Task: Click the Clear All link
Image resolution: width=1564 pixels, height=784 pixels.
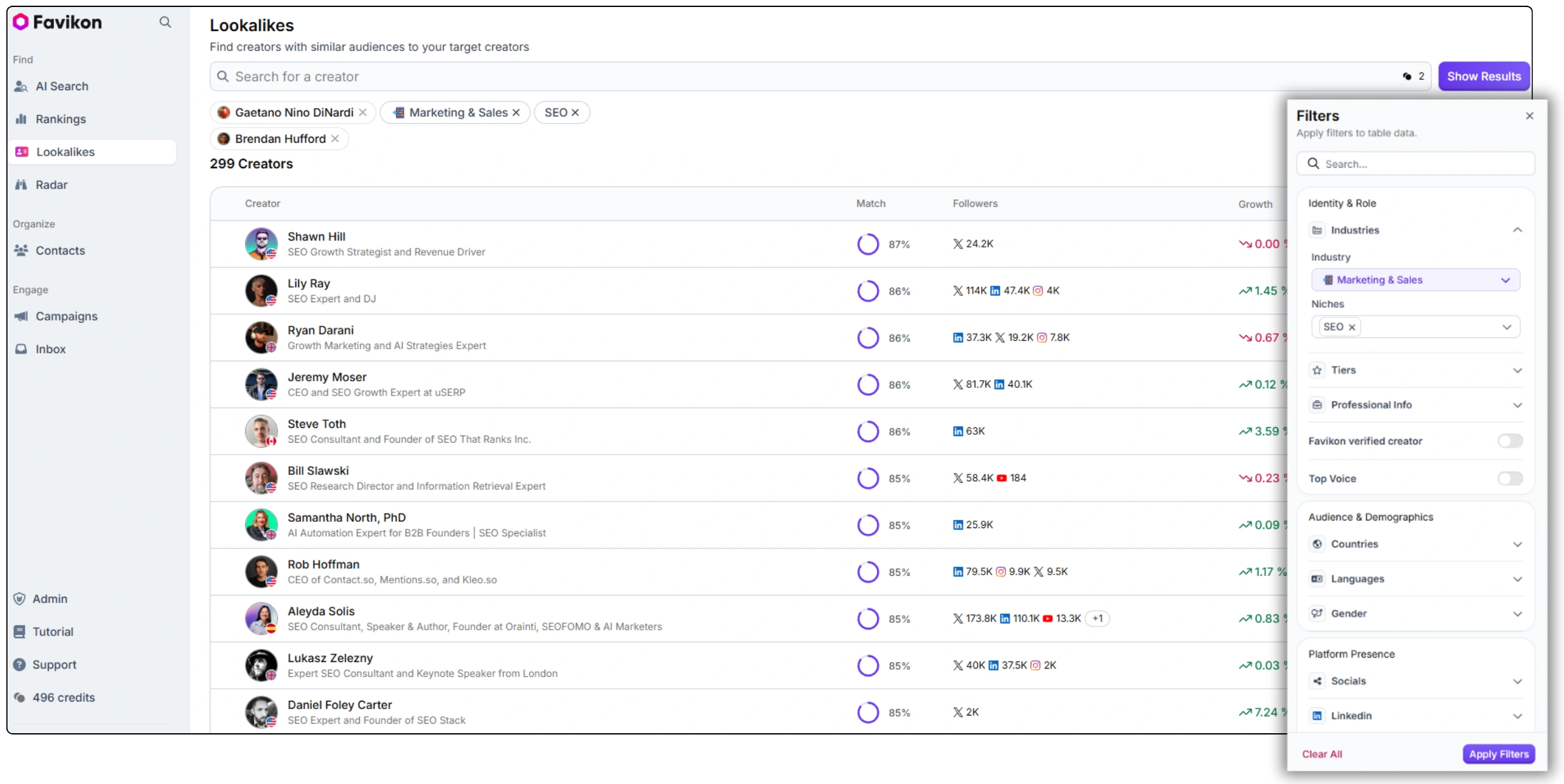Action: 1321,754
